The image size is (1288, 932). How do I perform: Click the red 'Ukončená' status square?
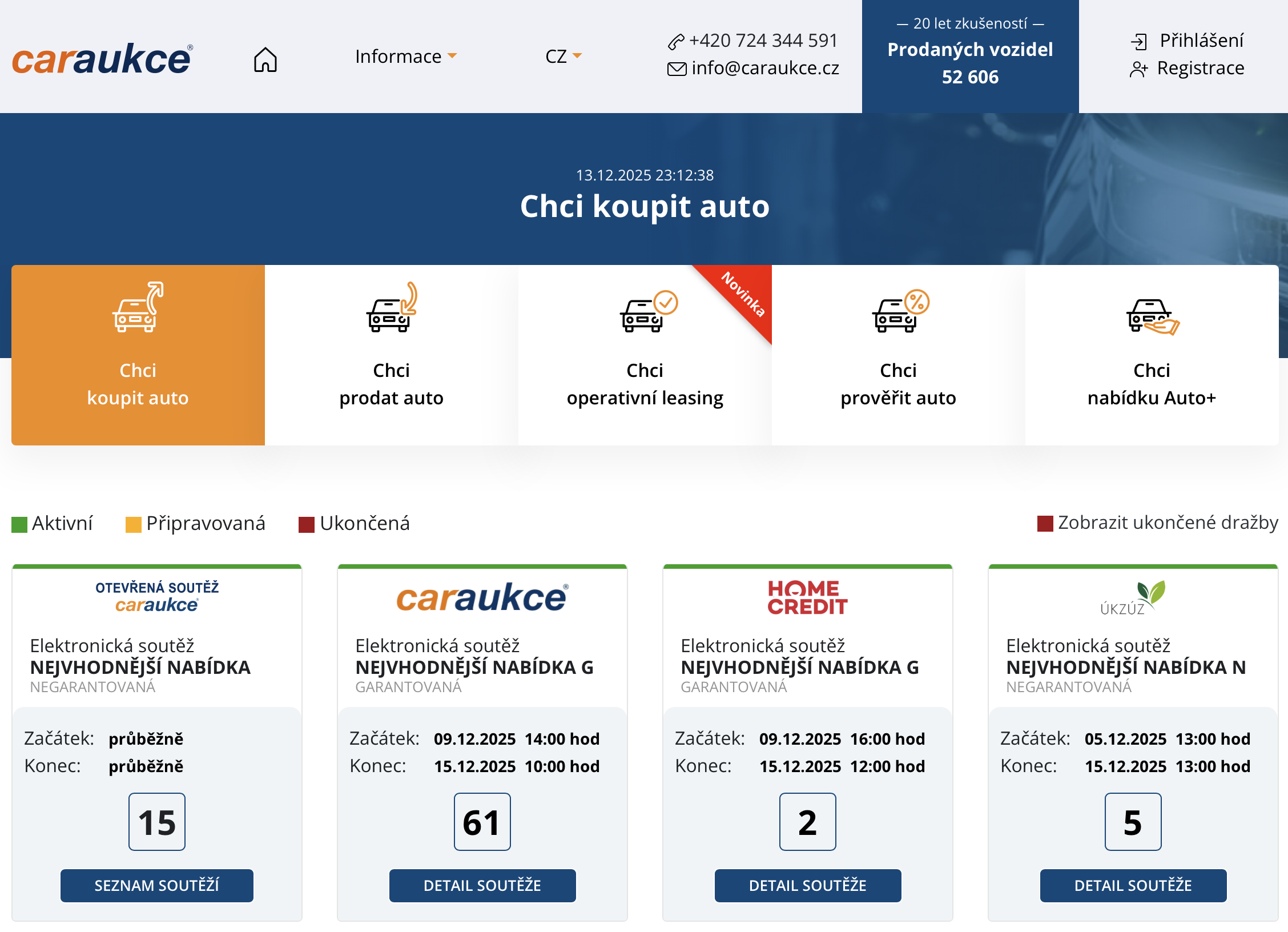pos(307,524)
